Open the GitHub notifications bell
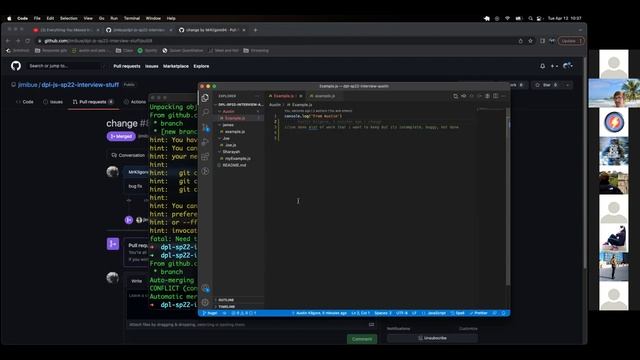640x360 pixels. (542, 66)
